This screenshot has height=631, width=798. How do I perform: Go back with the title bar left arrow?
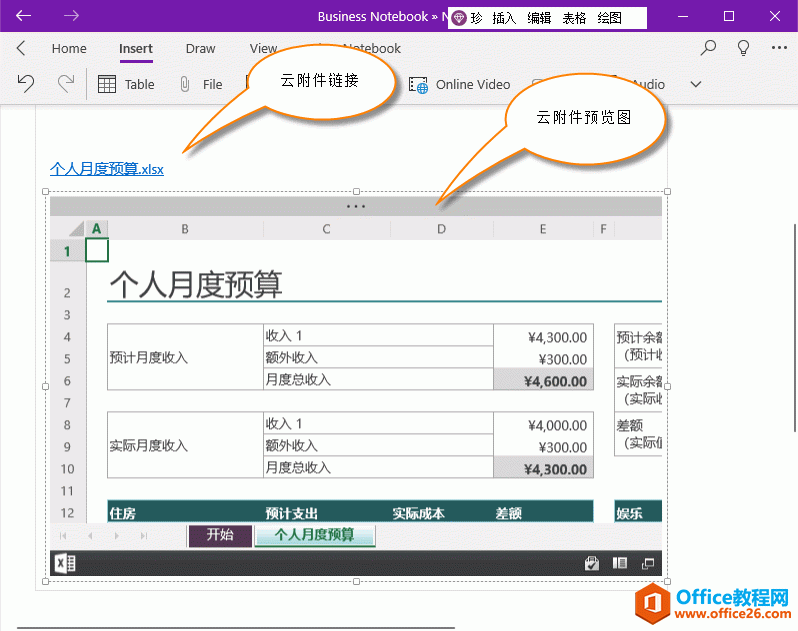[x=23, y=16]
